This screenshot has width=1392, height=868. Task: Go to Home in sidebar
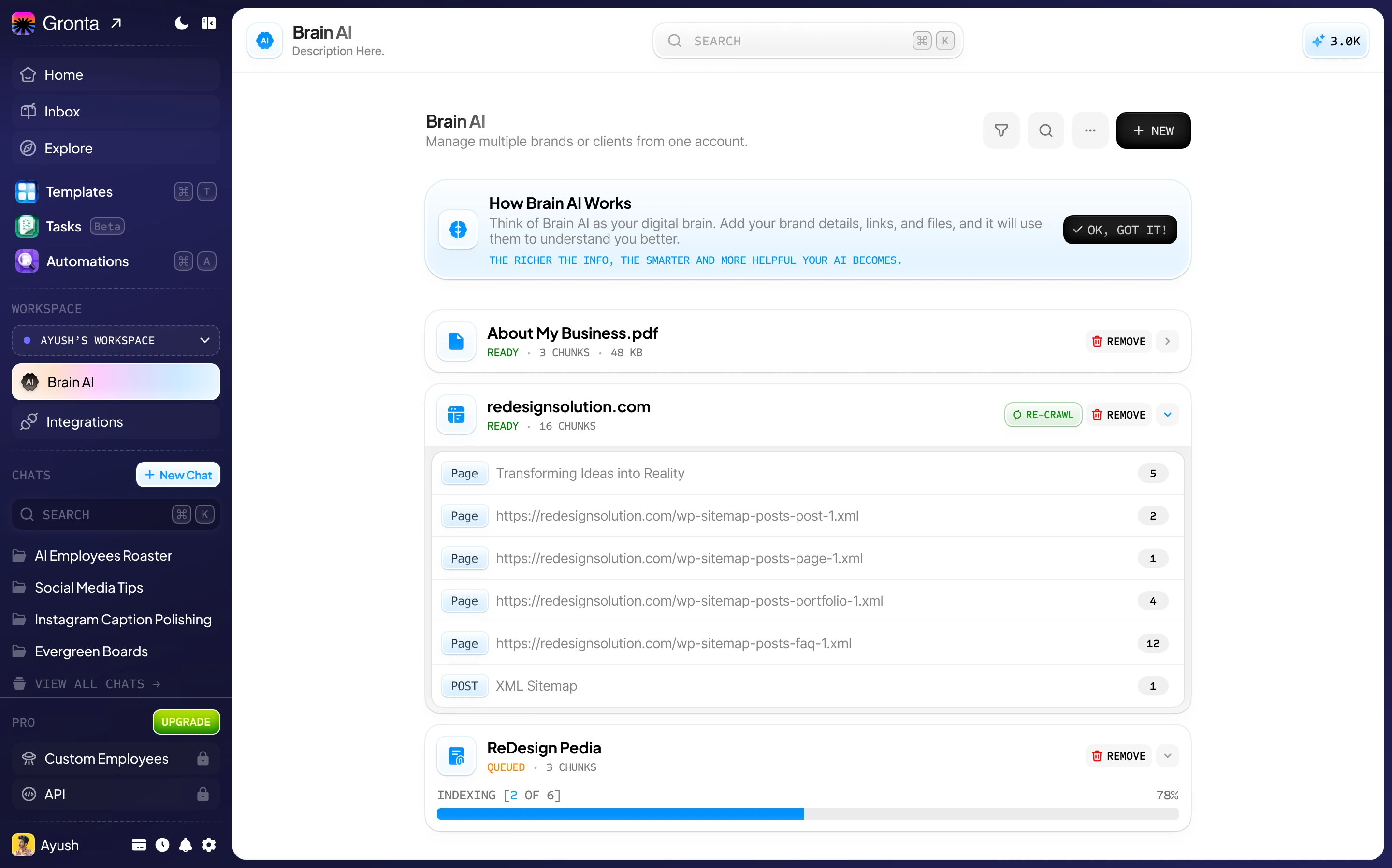(x=116, y=74)
